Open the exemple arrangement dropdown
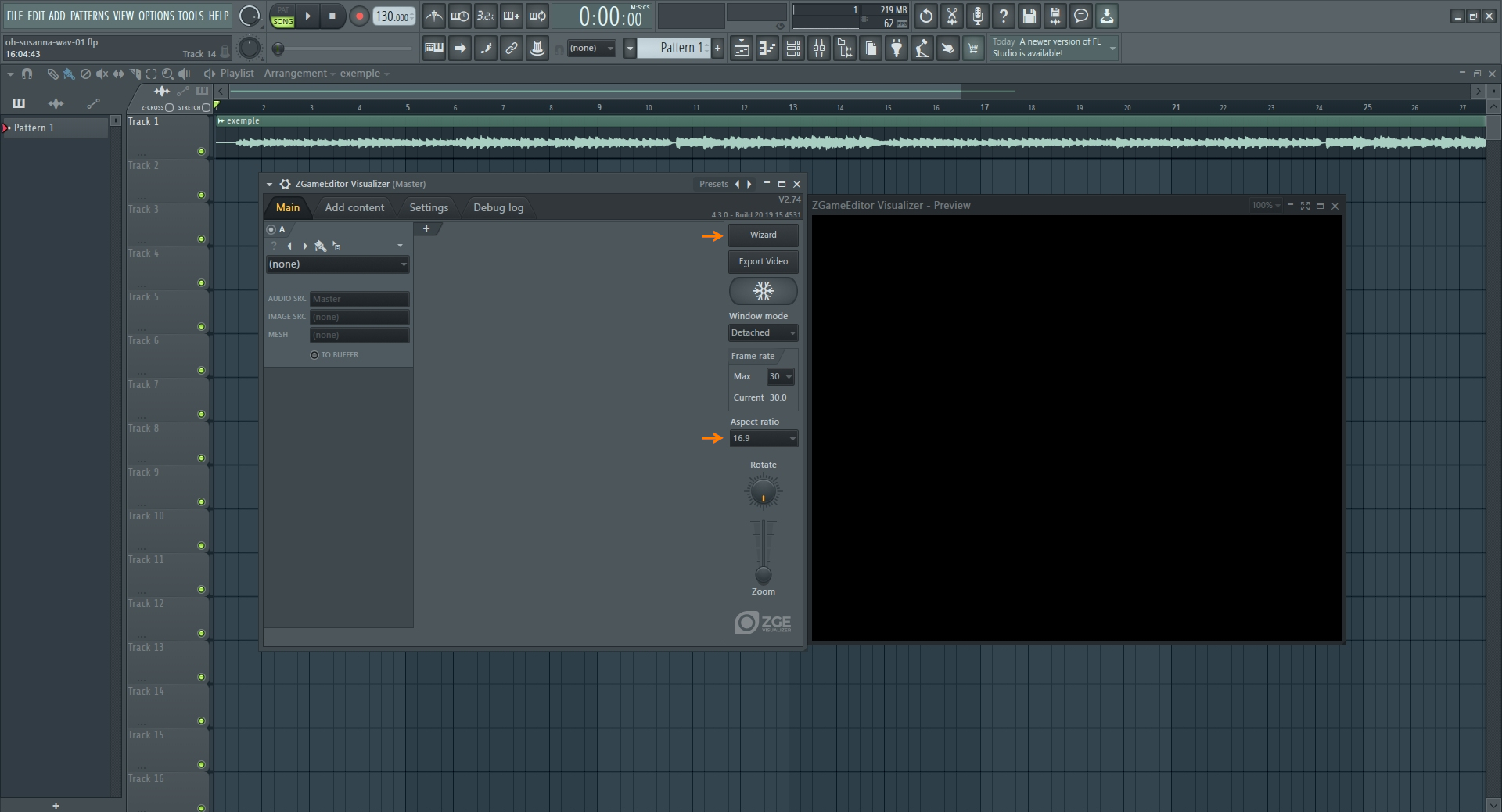 (x=386, y=74)
